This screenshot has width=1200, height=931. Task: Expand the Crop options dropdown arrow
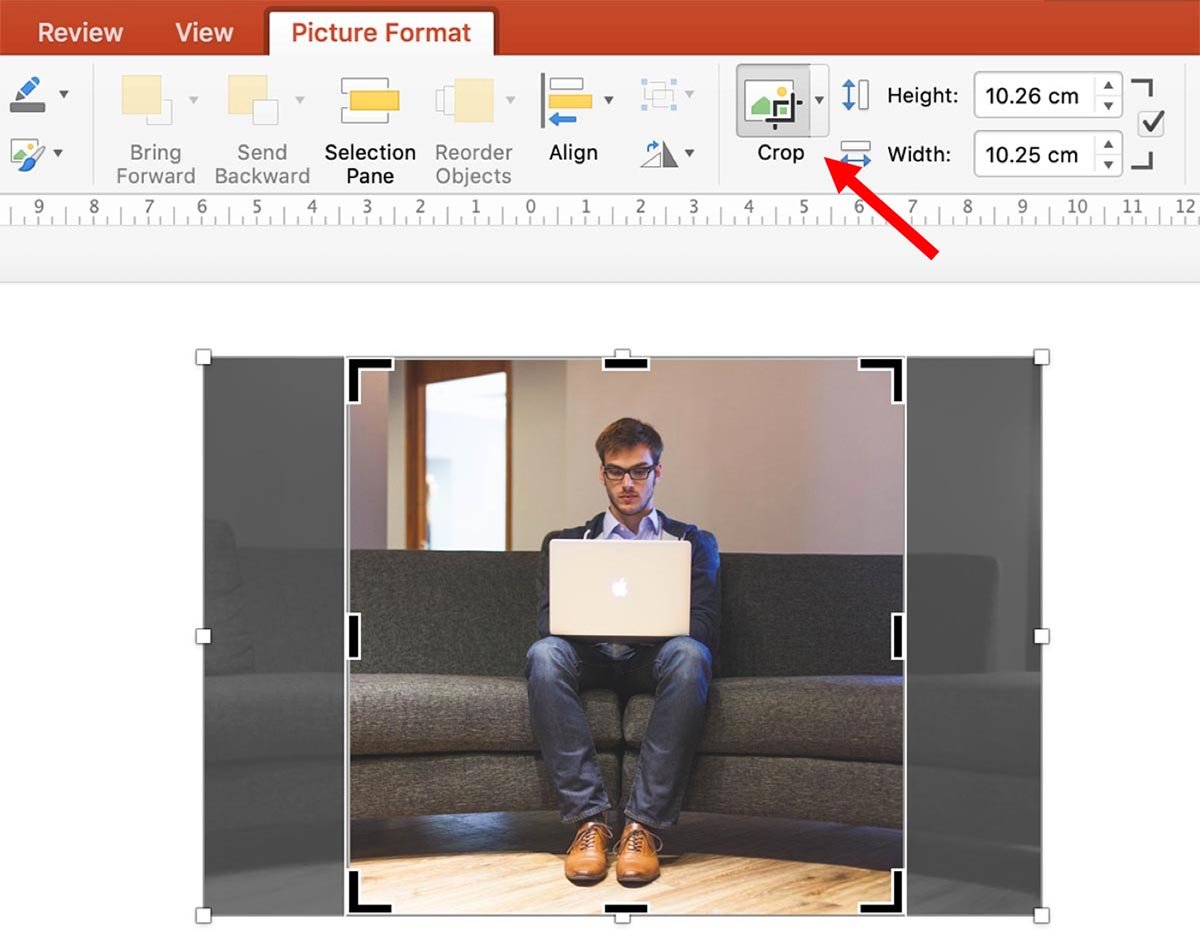[x=819, y=100]
